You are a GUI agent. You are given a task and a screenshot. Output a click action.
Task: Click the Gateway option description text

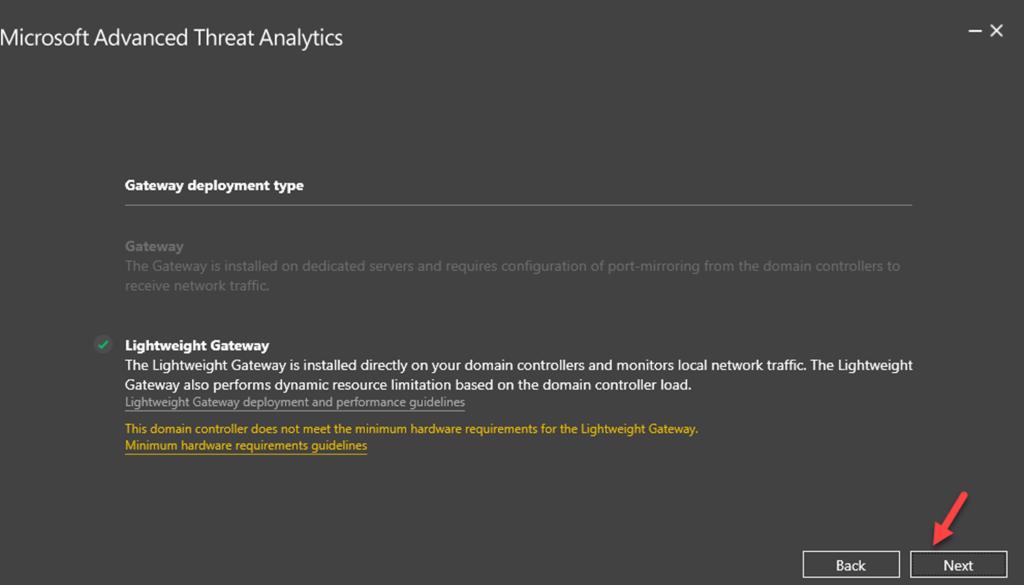click(x=500, y=276)
